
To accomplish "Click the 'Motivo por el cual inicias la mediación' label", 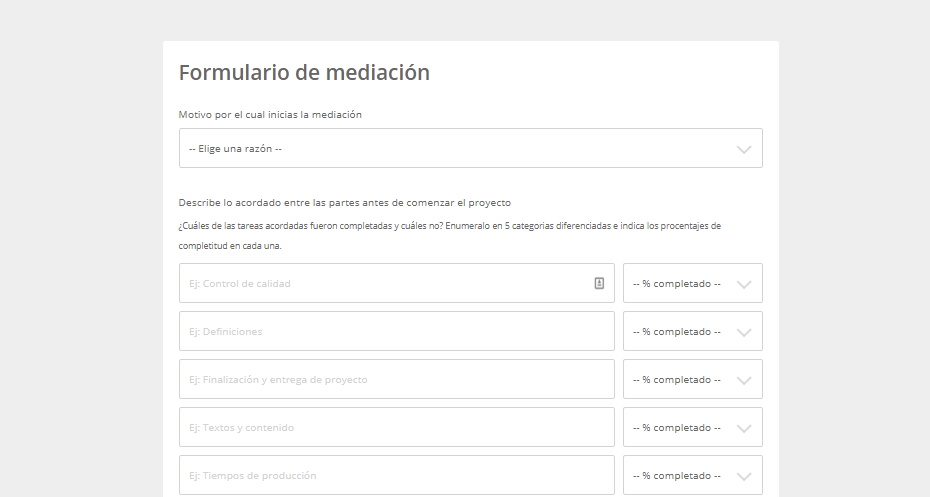I will 270,114.
